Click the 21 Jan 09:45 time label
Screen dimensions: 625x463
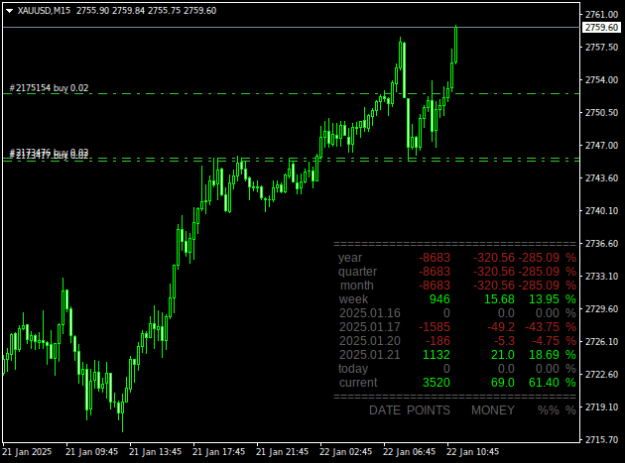[x=92, y=452]
